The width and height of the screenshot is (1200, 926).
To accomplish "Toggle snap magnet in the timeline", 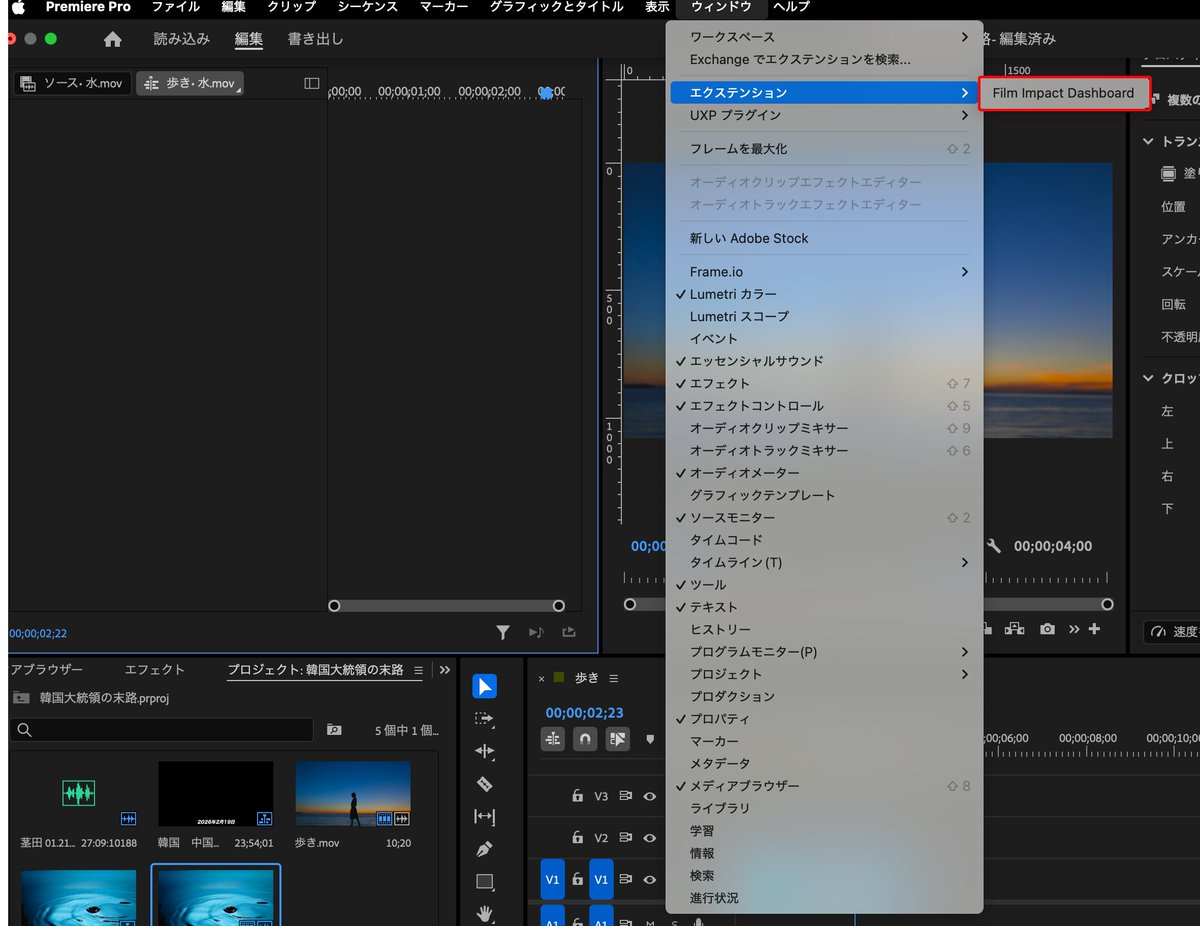I will click(x=585, y=739).
